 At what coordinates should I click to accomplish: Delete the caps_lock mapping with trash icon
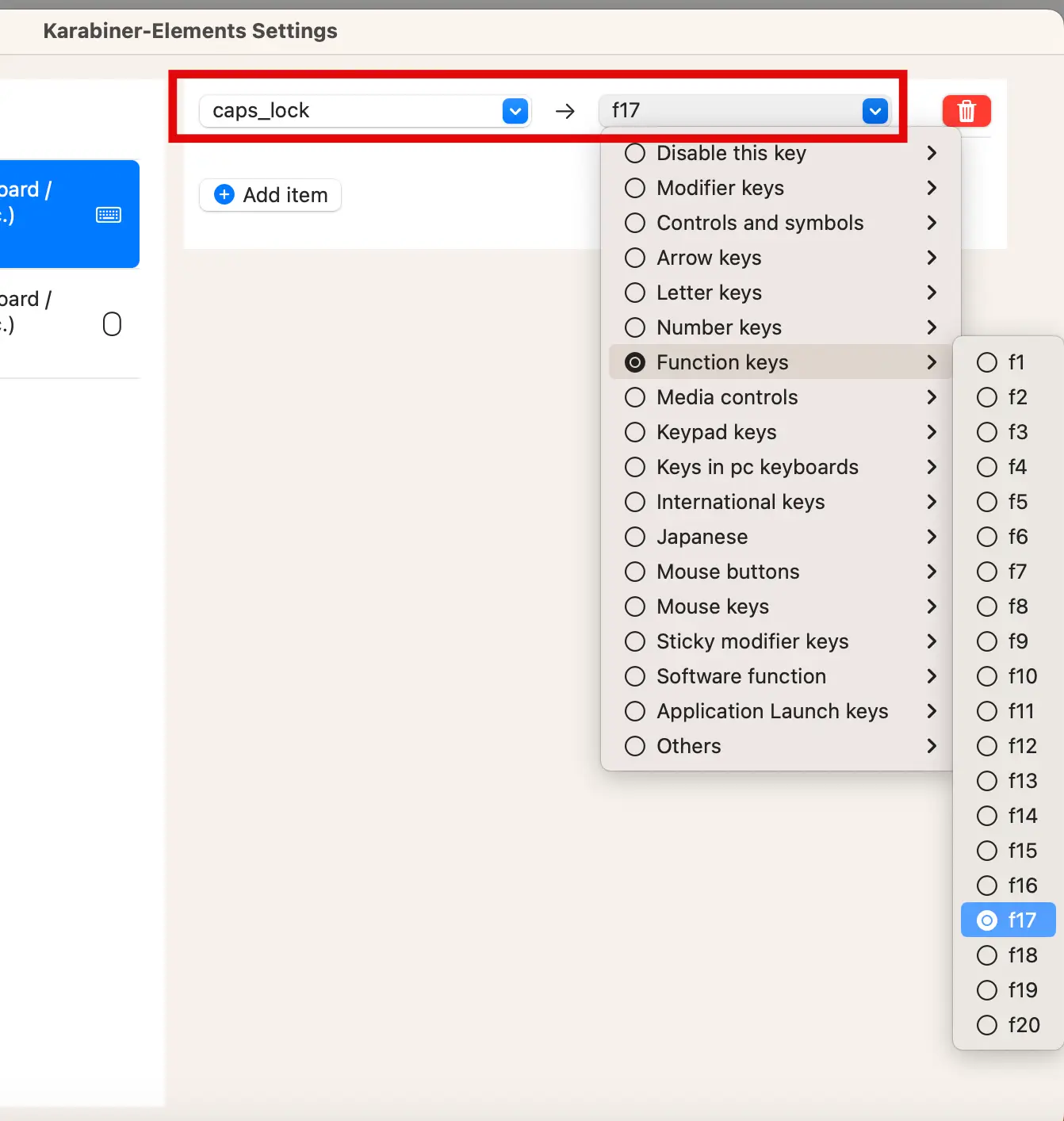point(966,111)
